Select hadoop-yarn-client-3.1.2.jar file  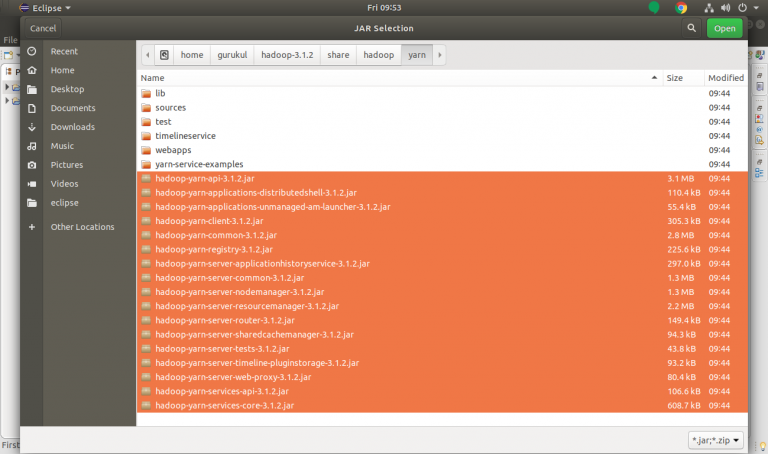[209, 220]
